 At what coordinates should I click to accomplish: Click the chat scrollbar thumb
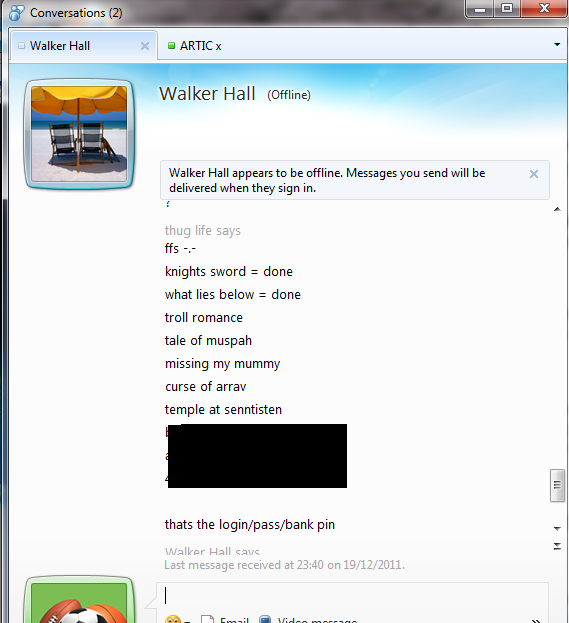(557, 486)
